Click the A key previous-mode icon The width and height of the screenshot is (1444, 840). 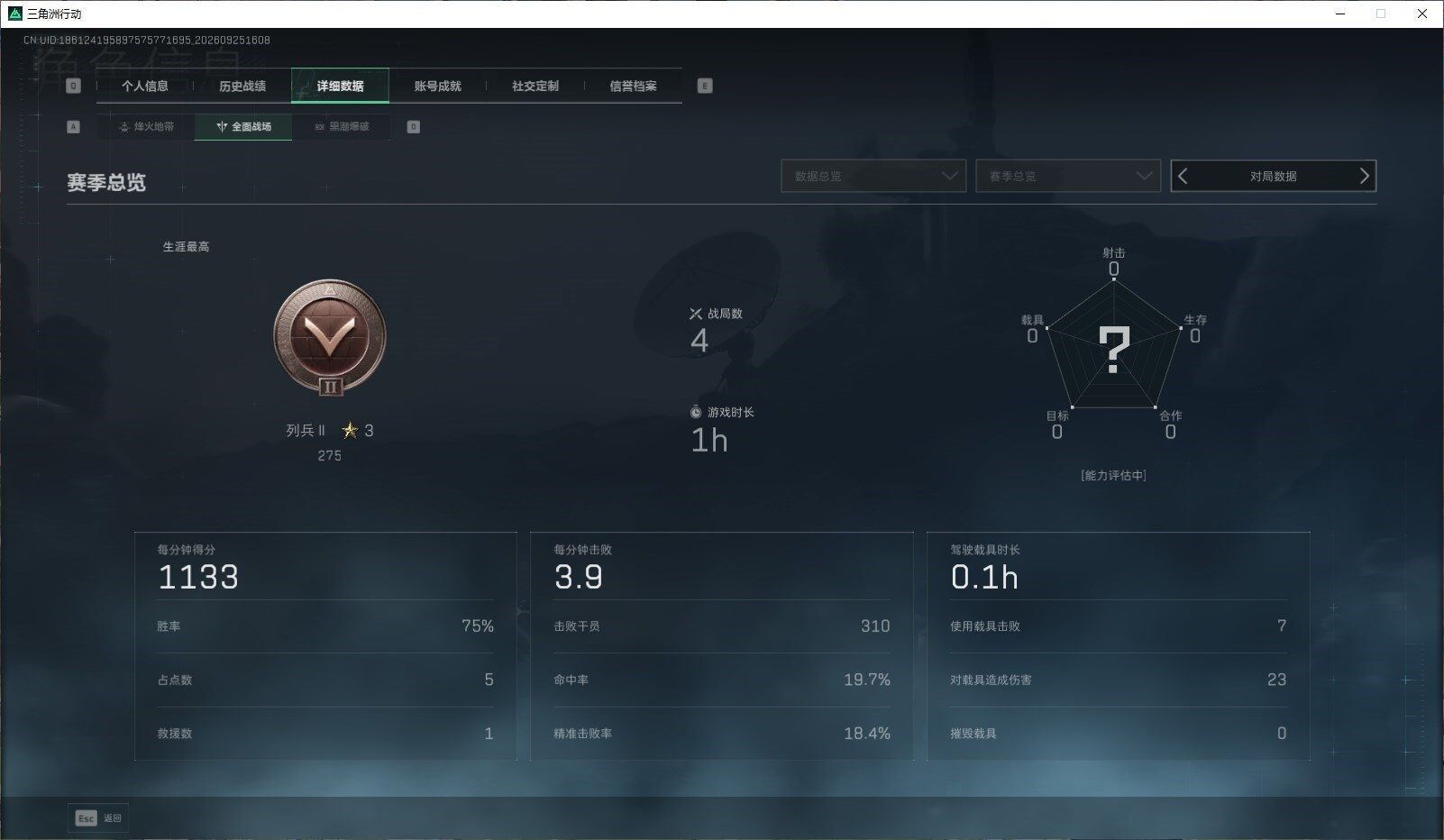pos(74,127)
